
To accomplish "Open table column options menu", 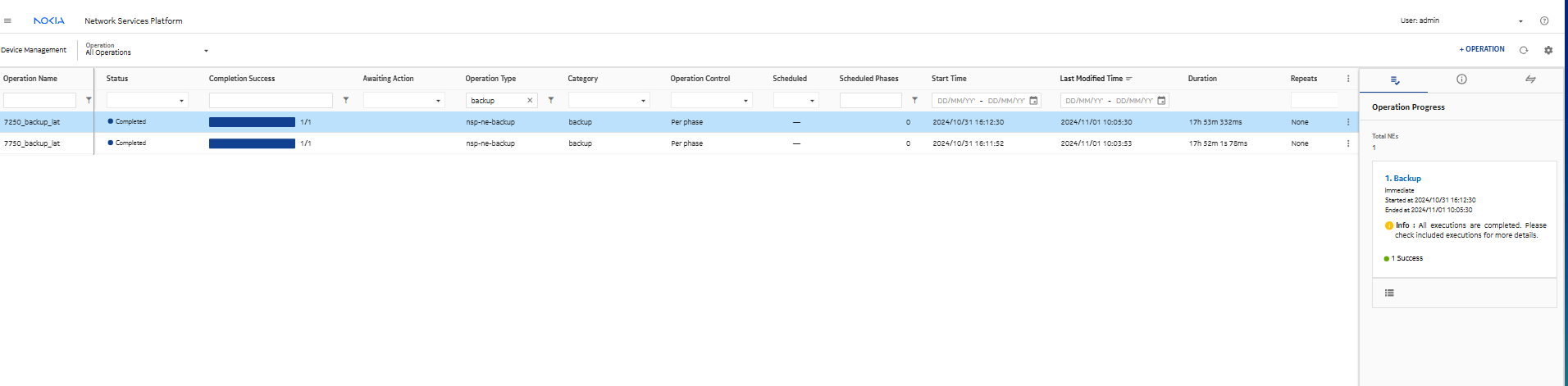I will (x=1347, y=79).
